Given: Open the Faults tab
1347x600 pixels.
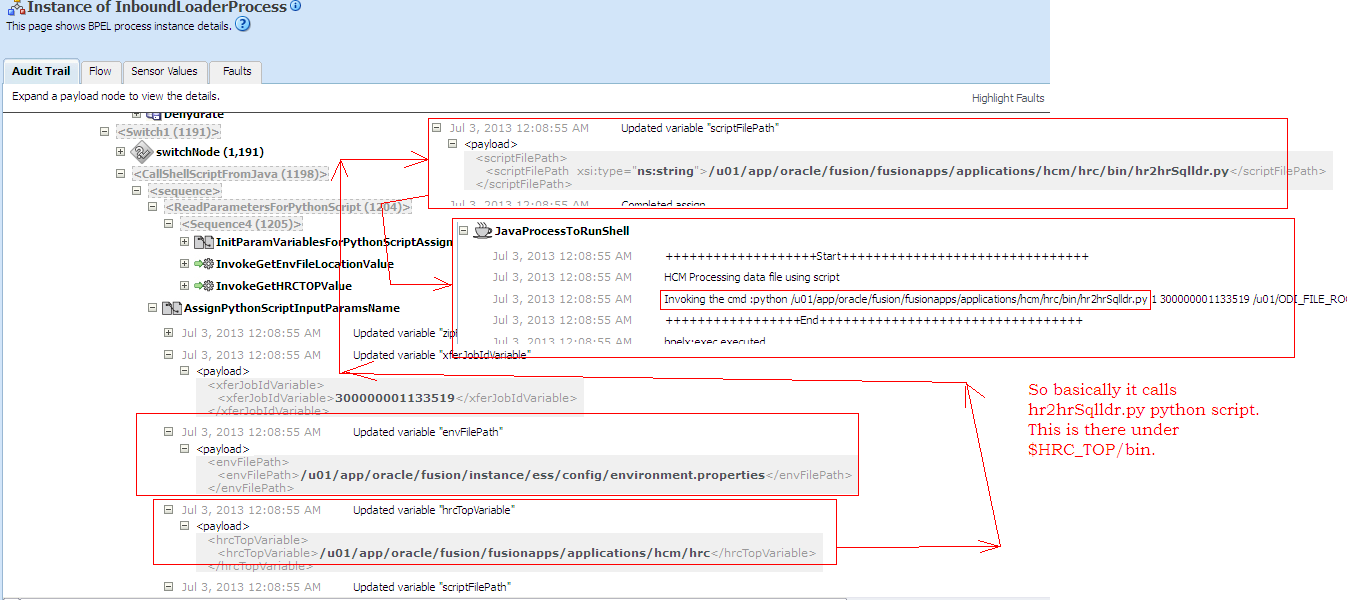Looking at the screenshot, I should coord(235,71).
